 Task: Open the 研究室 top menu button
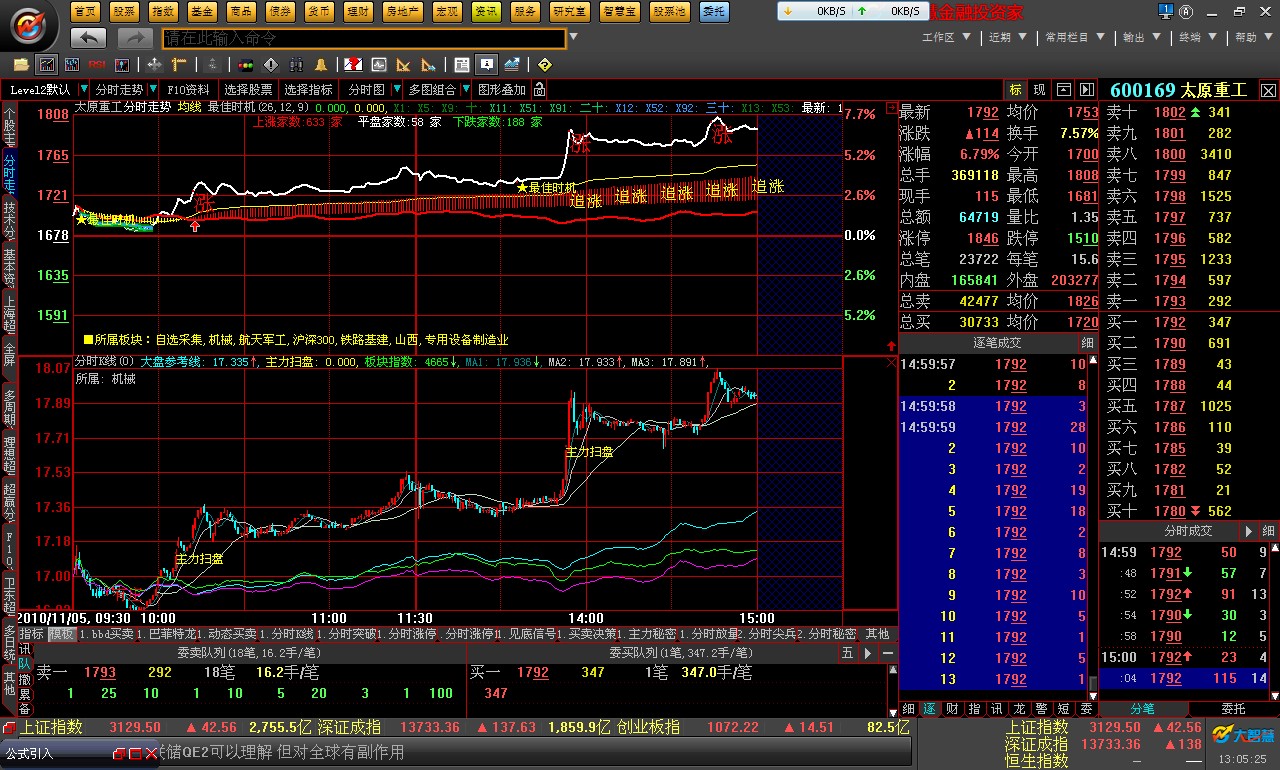570,11
